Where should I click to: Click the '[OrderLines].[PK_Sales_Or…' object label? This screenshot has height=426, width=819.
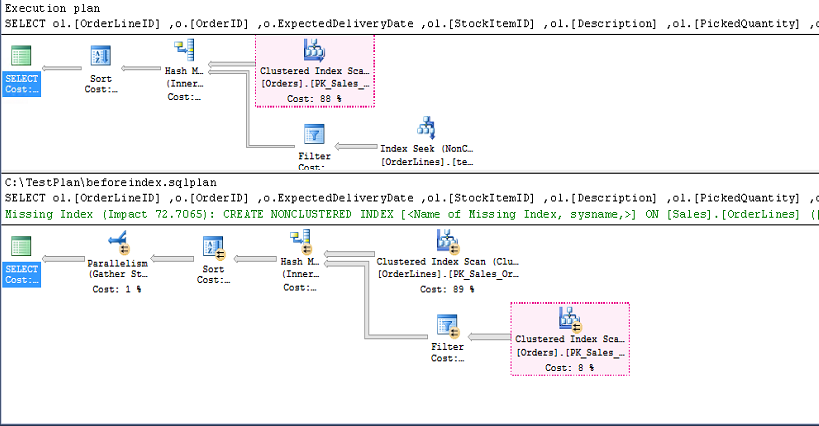pyautogui.click(x=448, y=275)
